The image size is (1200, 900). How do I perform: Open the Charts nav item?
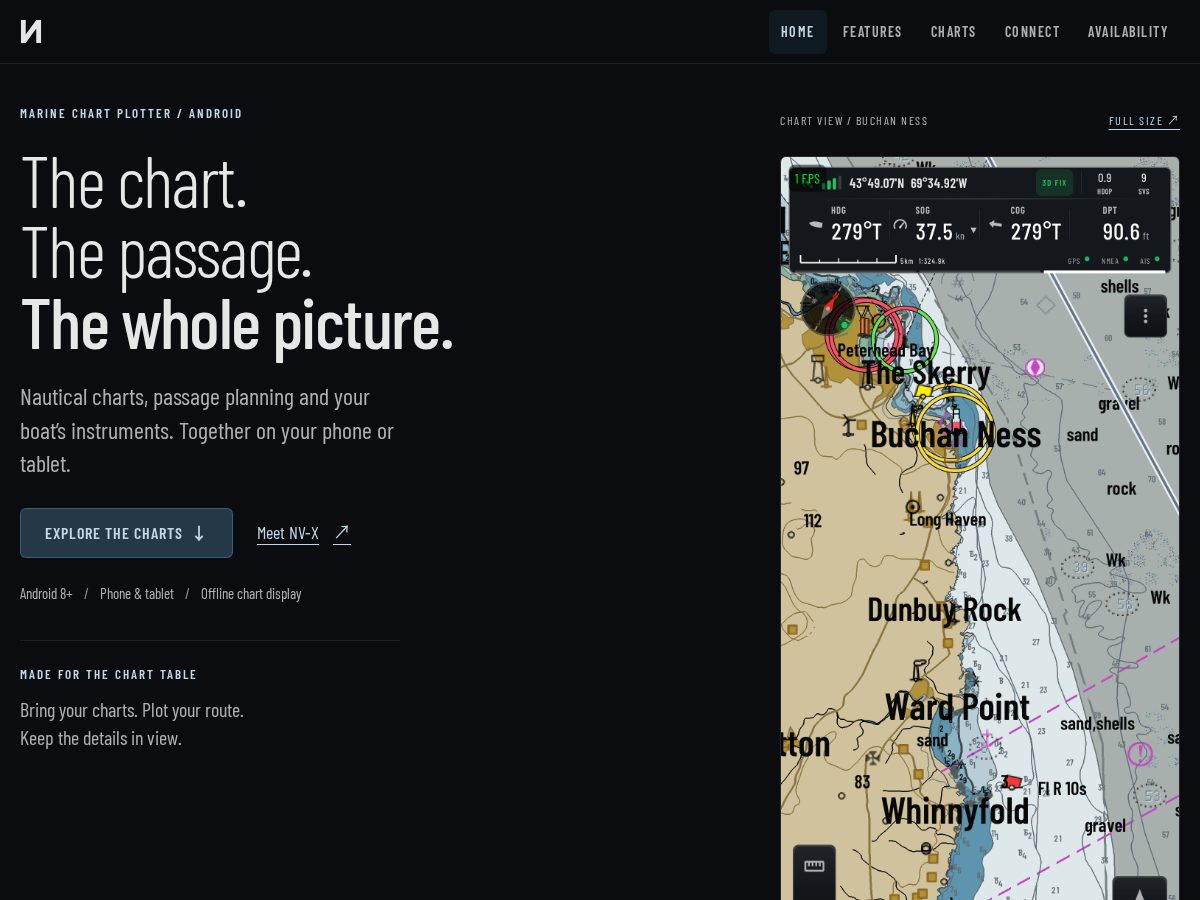(953, 32)
